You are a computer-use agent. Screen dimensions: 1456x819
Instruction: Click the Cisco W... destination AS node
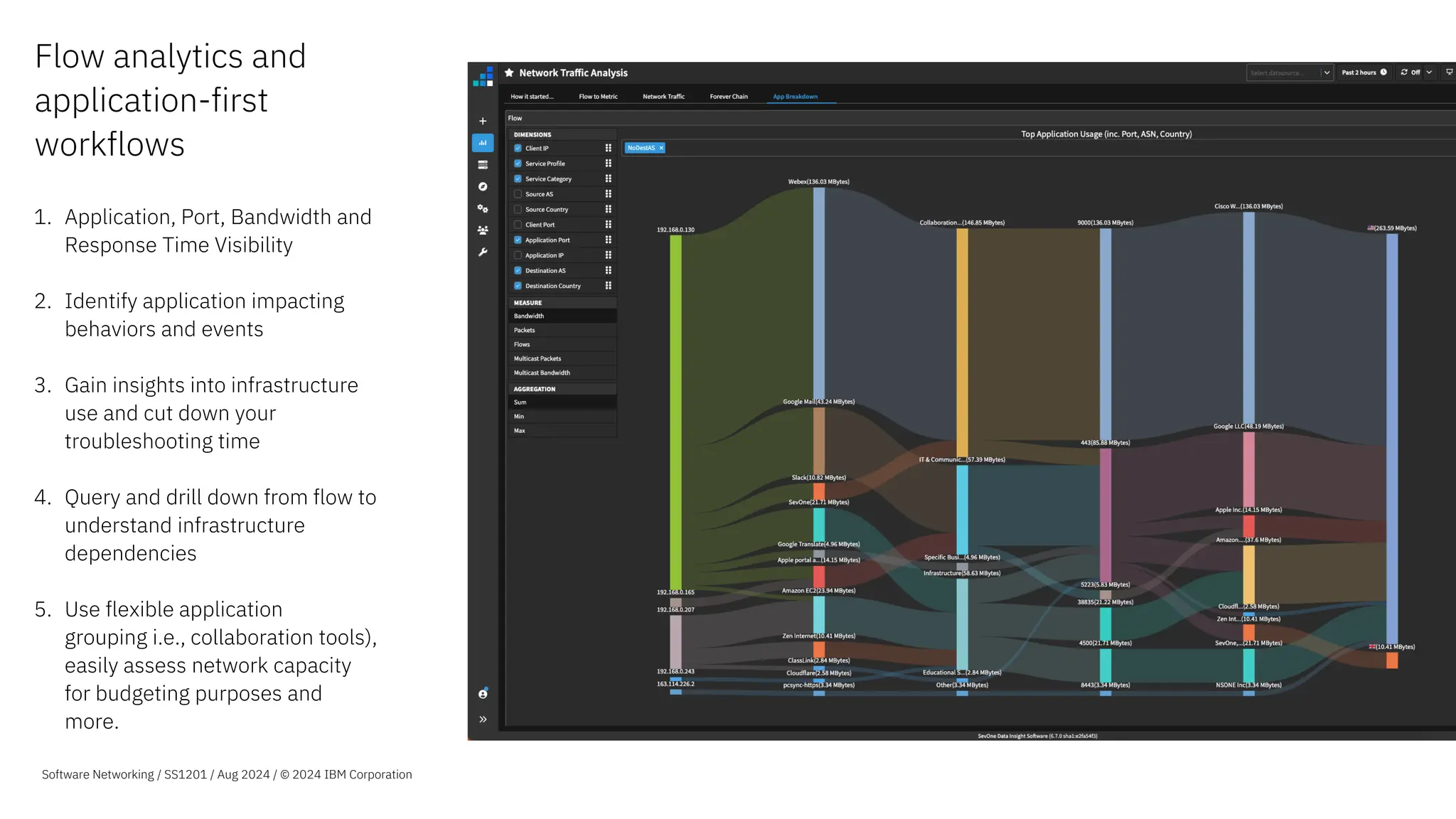click(1248, 316)
